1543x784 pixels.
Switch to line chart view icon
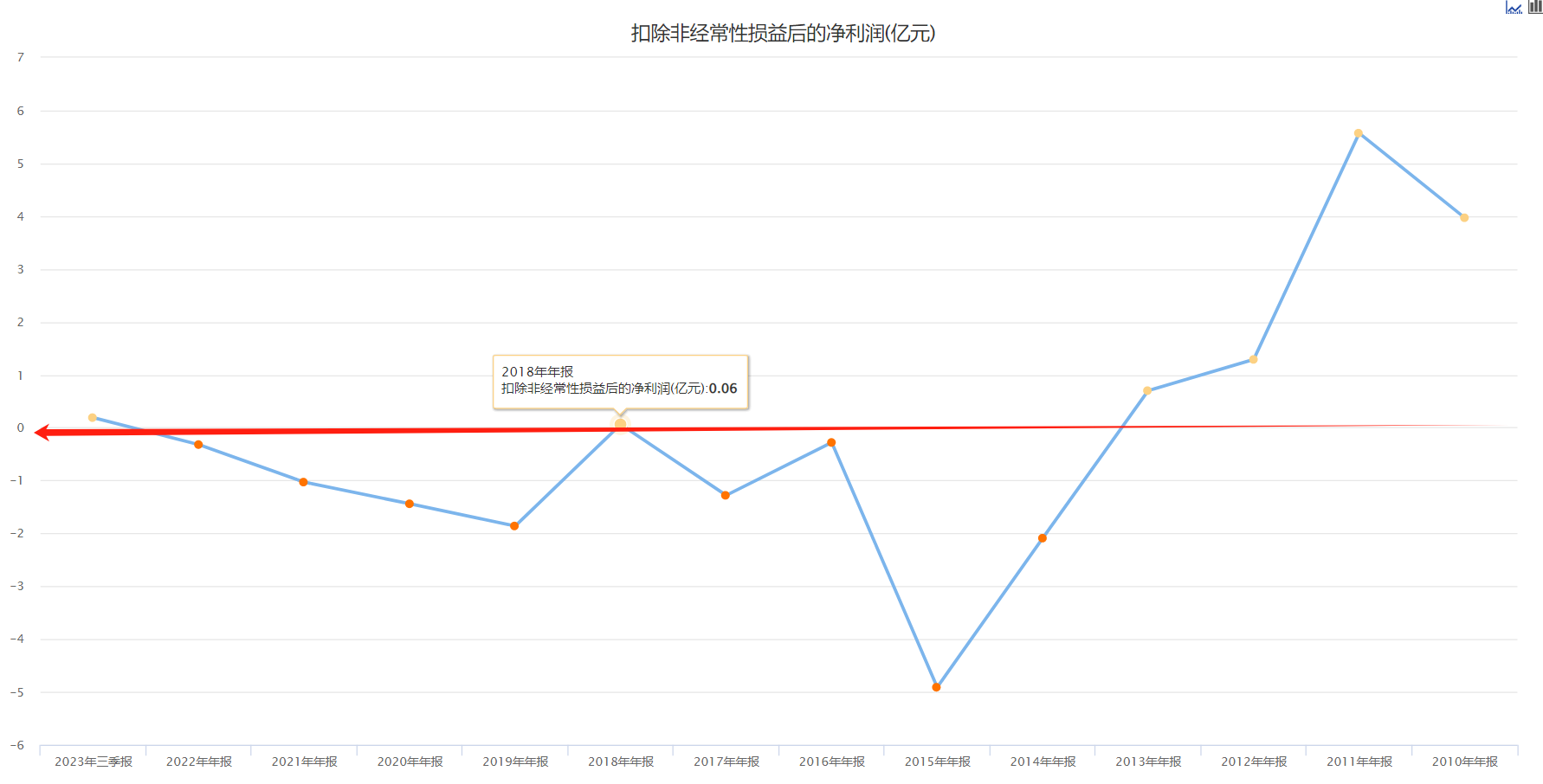(1514, 8)
